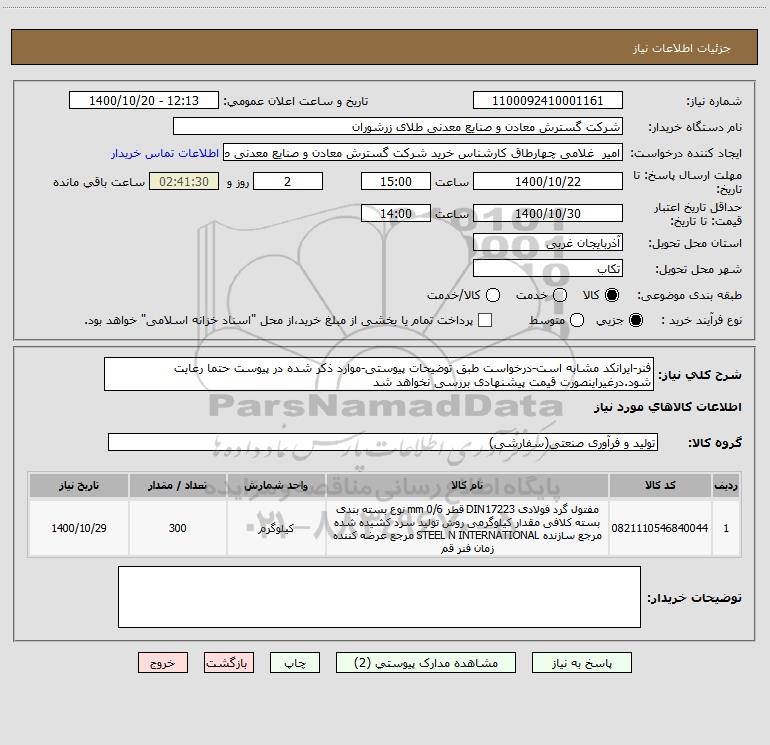Click the empty توضیحات خریدار text area
Image resolution: width=770 pixels, height=745 pixels.
click(379, 597)
